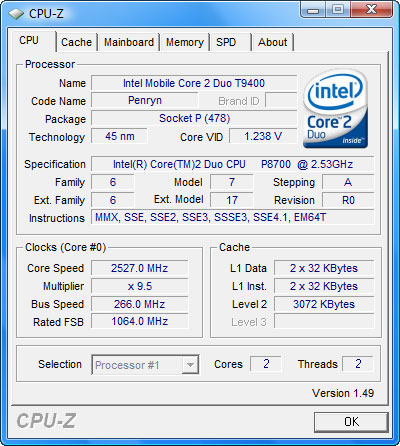Click the Level 2 3072 KBytes value
Image resolution: width=400 pixels, height=446 pixels.
[324, 304]
